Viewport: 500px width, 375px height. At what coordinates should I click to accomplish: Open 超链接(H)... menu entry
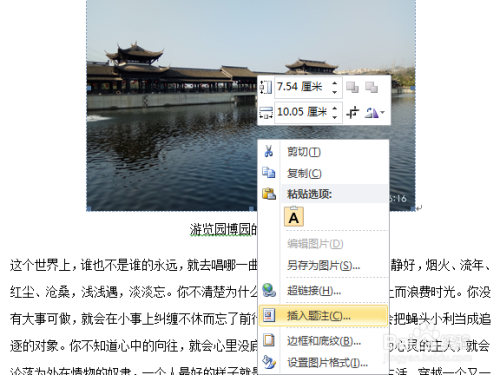[x=323, y=291]
